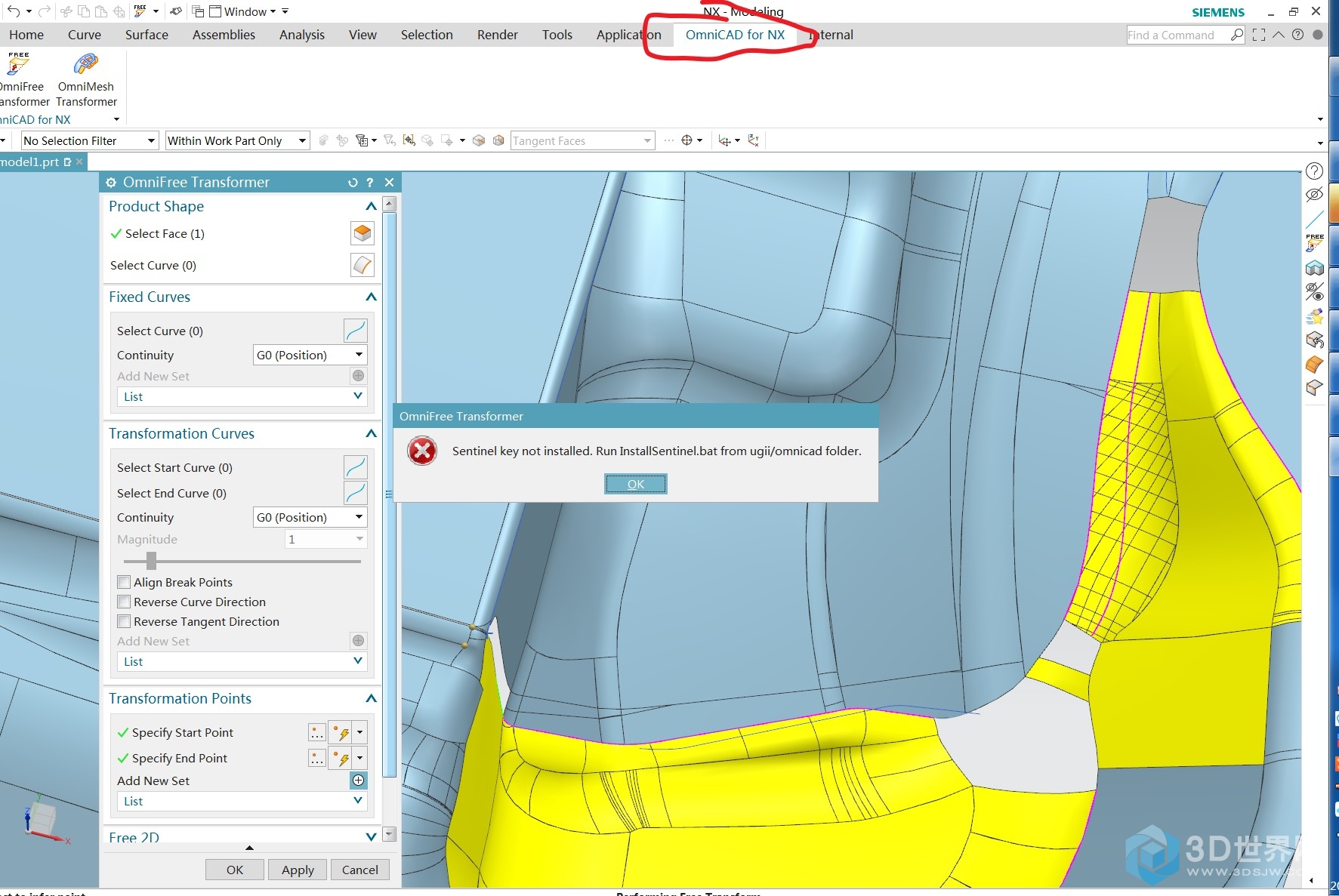Image resolution: width=1339 pixels, height=896 pixels.
Task: Click the FREE transformer icon in right sidebar
Action: click(x=1315, y=242)
